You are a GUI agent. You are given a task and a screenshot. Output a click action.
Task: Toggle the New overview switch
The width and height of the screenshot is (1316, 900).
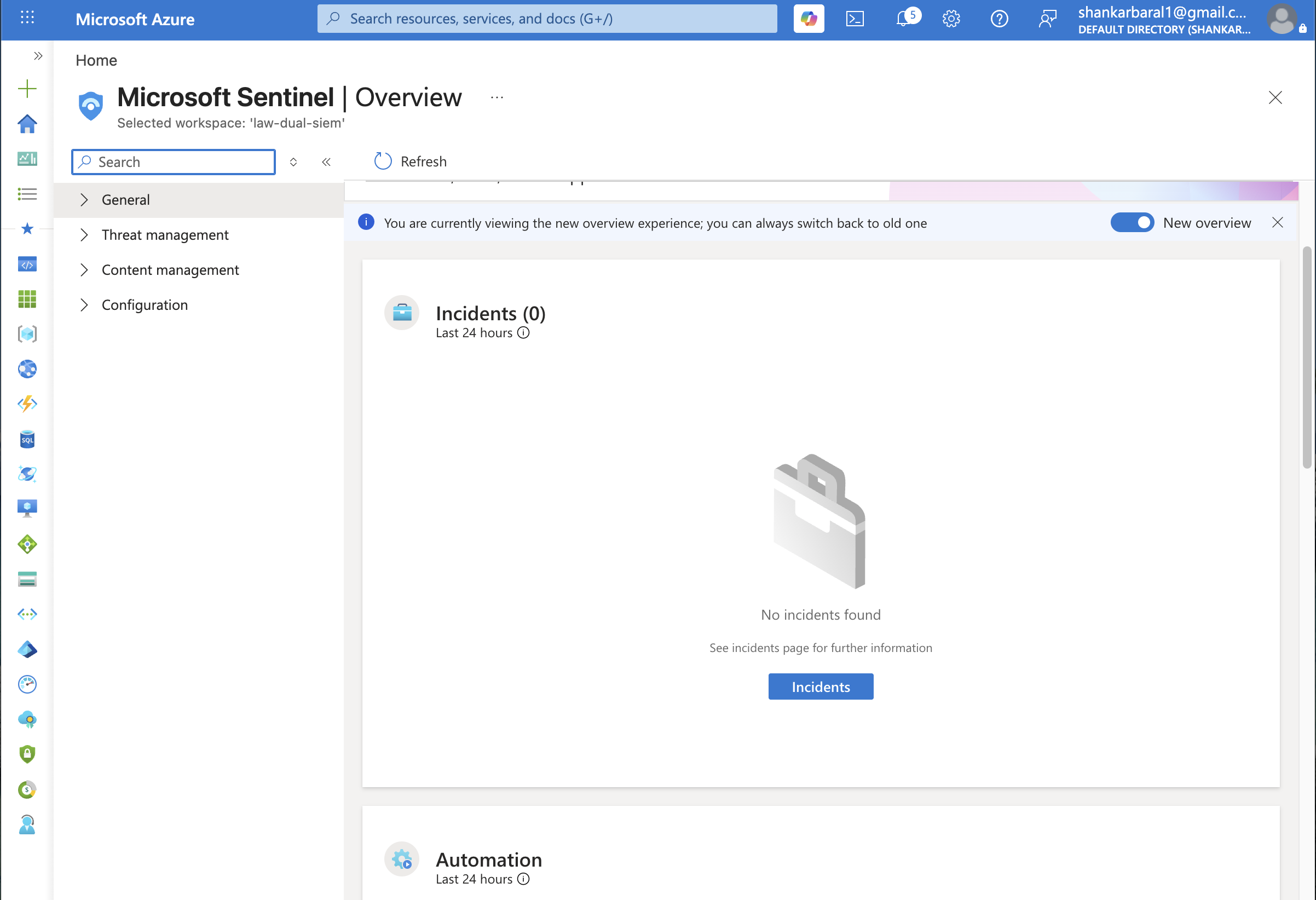tap(1132, 223)
